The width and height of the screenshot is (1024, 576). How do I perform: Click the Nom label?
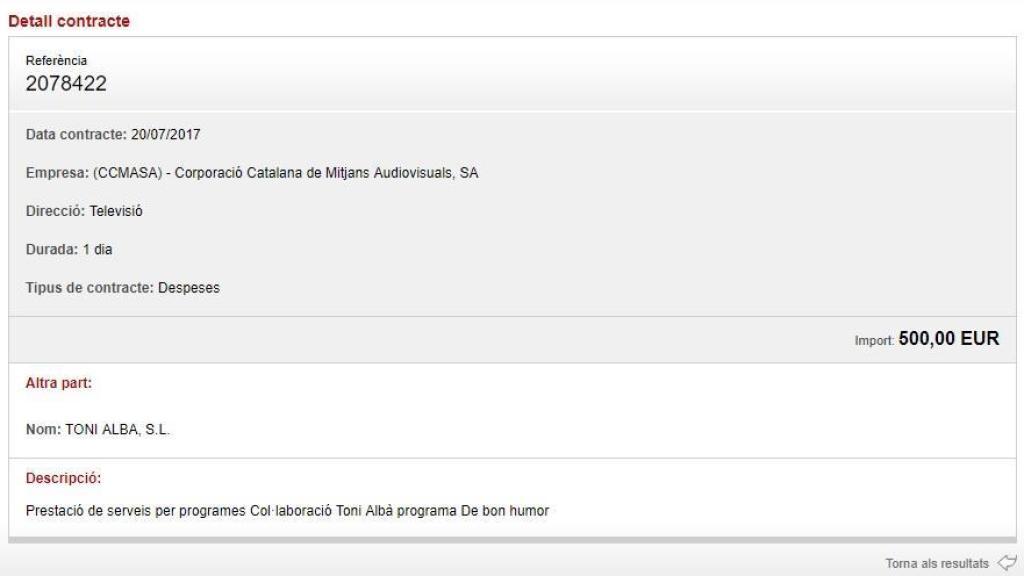click(x=42, y=430)
